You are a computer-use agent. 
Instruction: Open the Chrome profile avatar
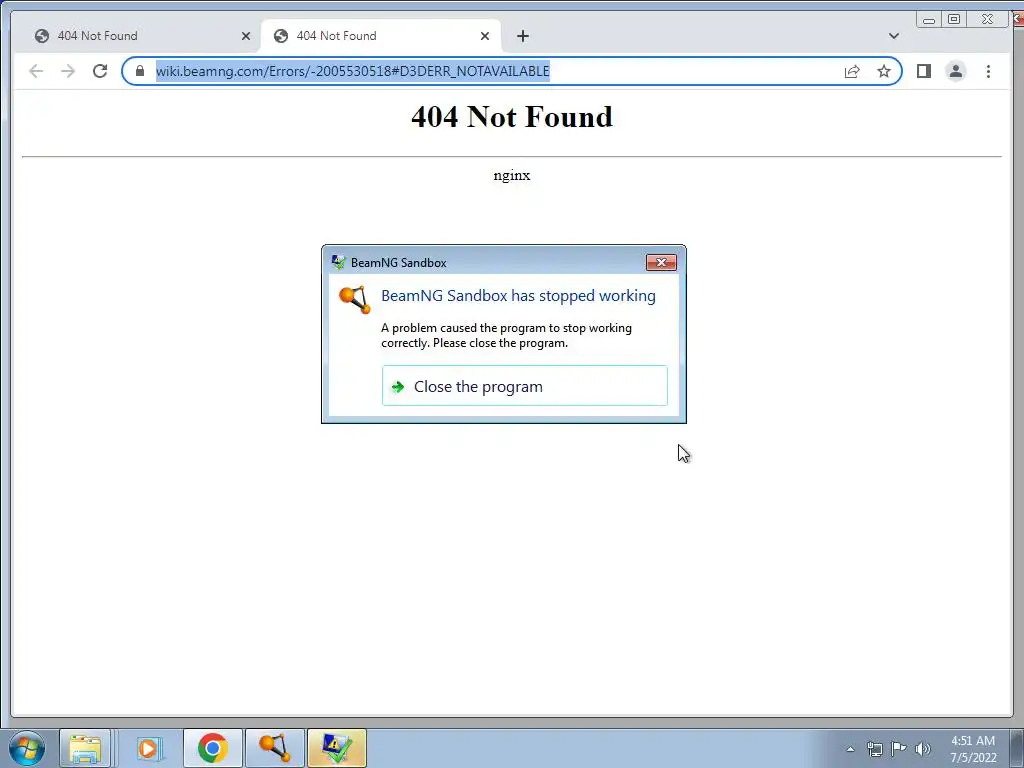pos(955,71)
